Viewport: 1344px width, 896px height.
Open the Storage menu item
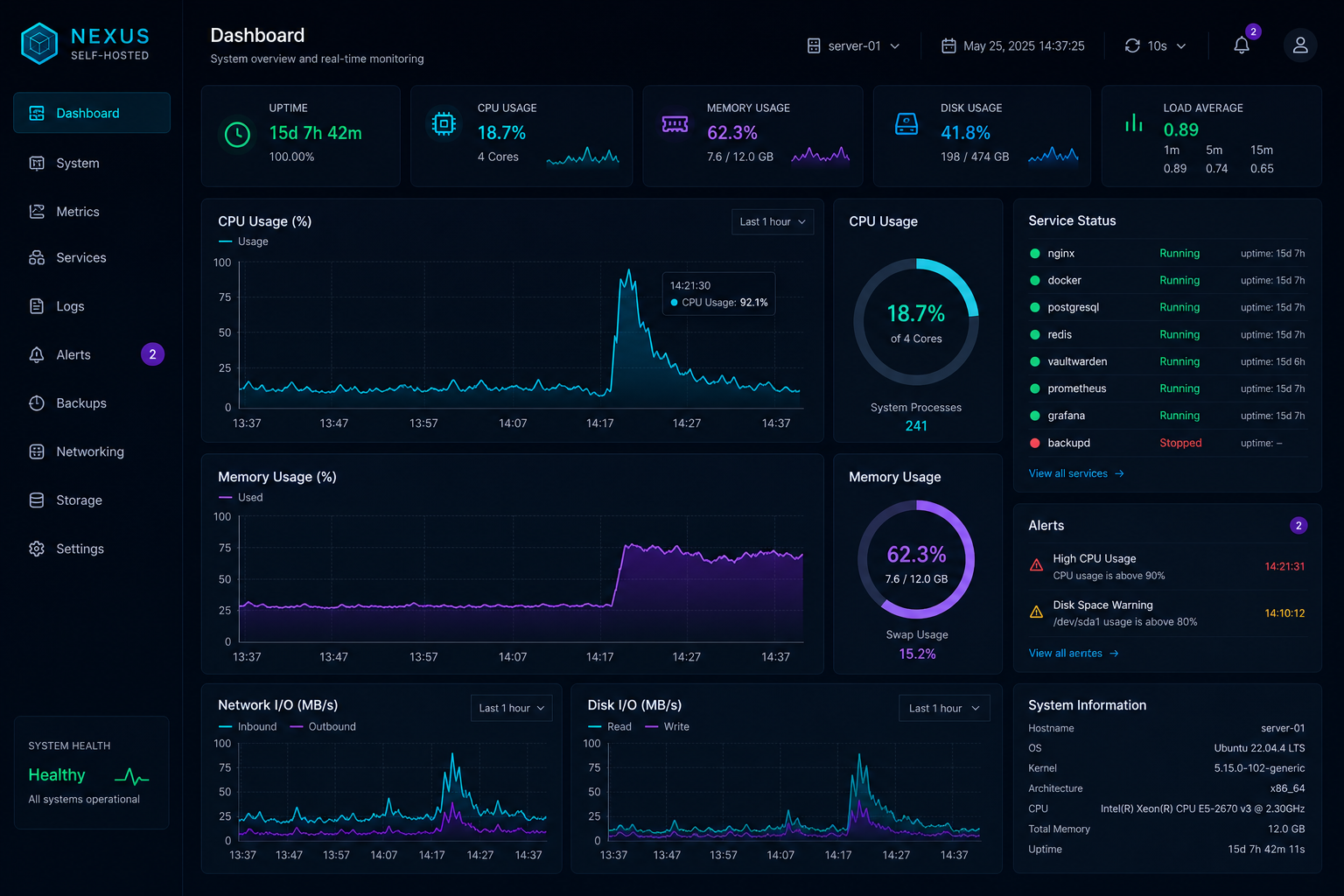tap(92, 500)
